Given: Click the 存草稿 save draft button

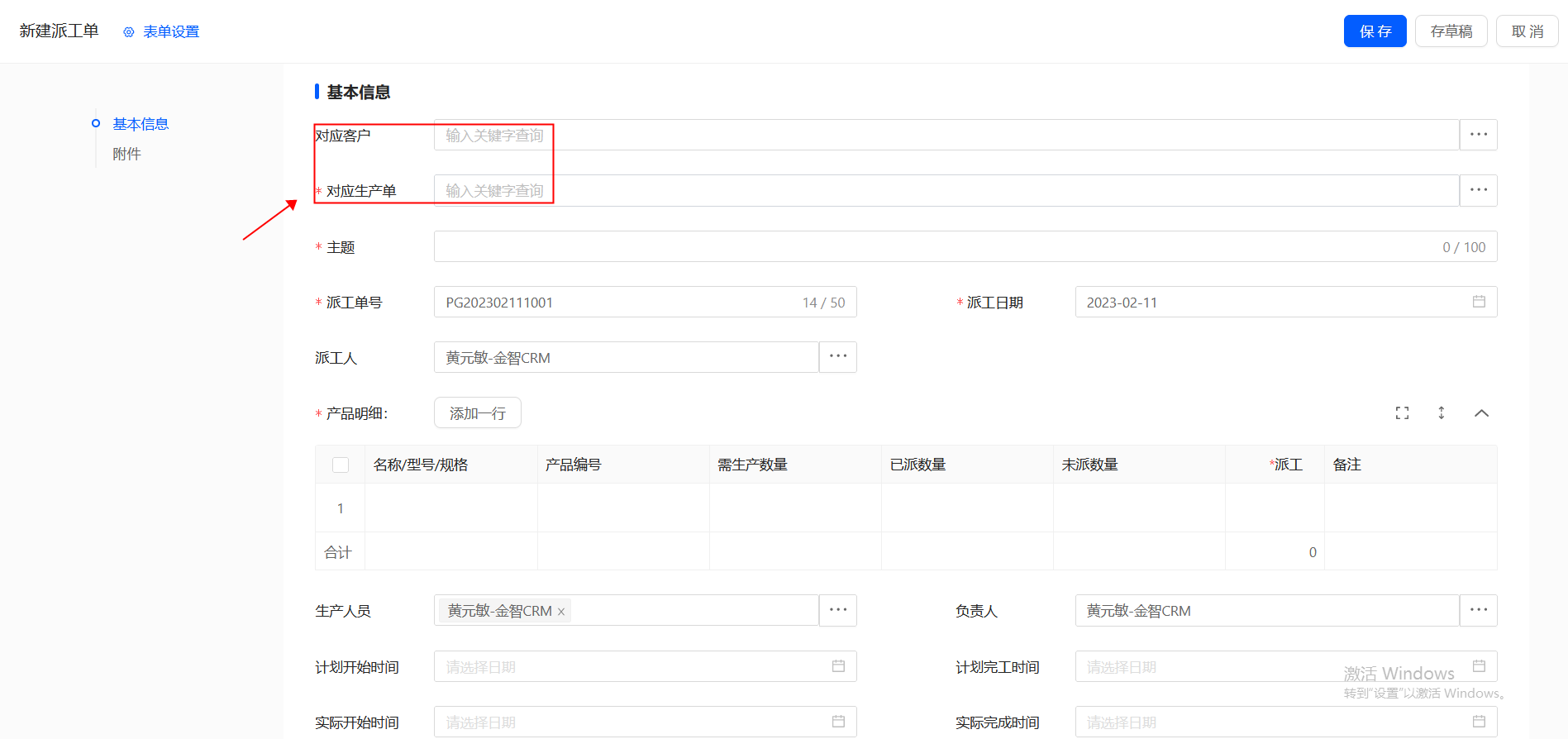Looking at the screenshot, I should pyautogui.click(x=1451, y=31).
